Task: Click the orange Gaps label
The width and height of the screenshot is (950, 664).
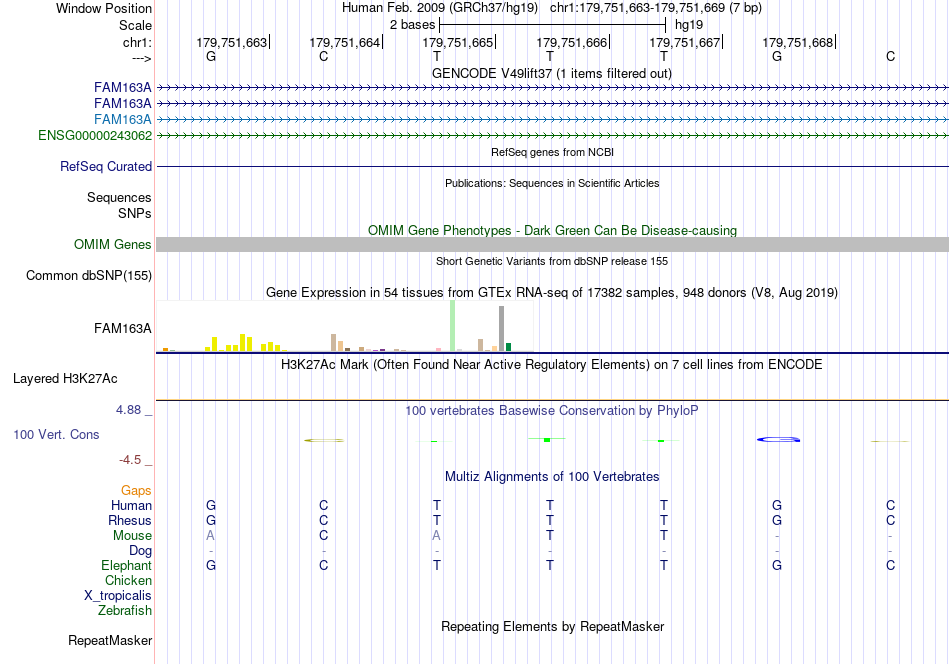Action: [x=136, y=491]
